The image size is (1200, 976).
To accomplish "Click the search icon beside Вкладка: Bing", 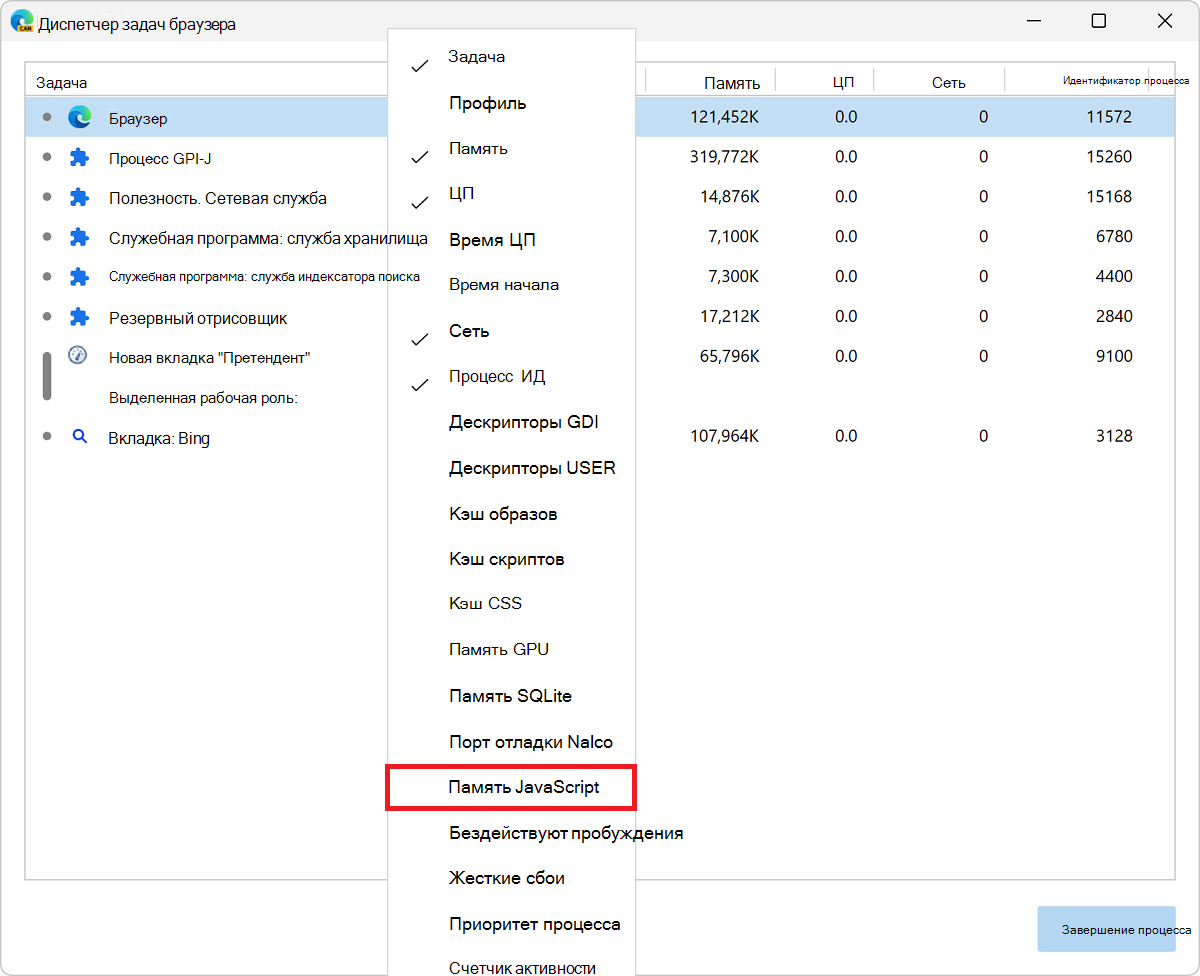I will [80, 437].
